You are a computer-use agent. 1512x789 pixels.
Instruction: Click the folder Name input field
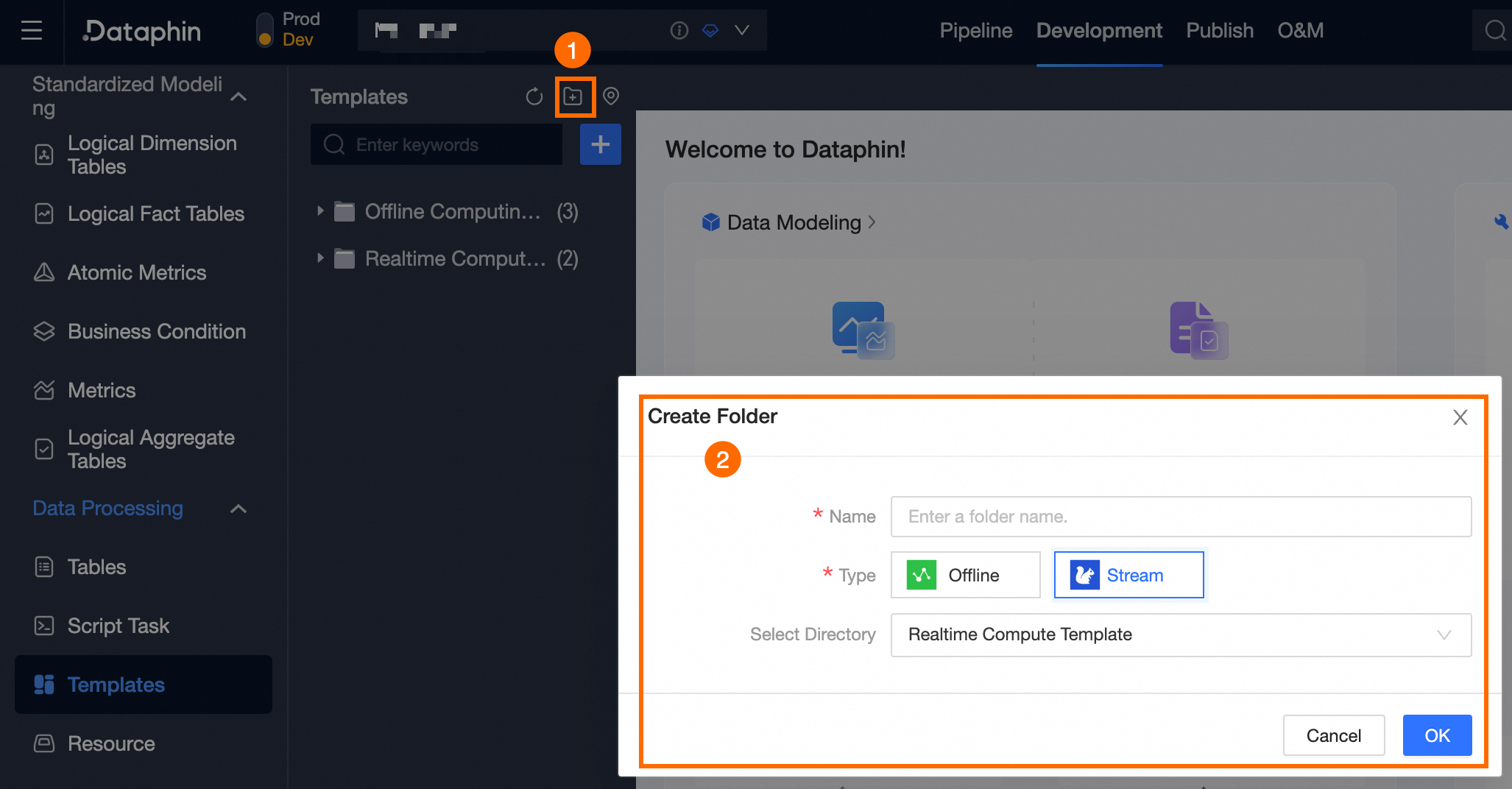click(x=1181, y=517)
